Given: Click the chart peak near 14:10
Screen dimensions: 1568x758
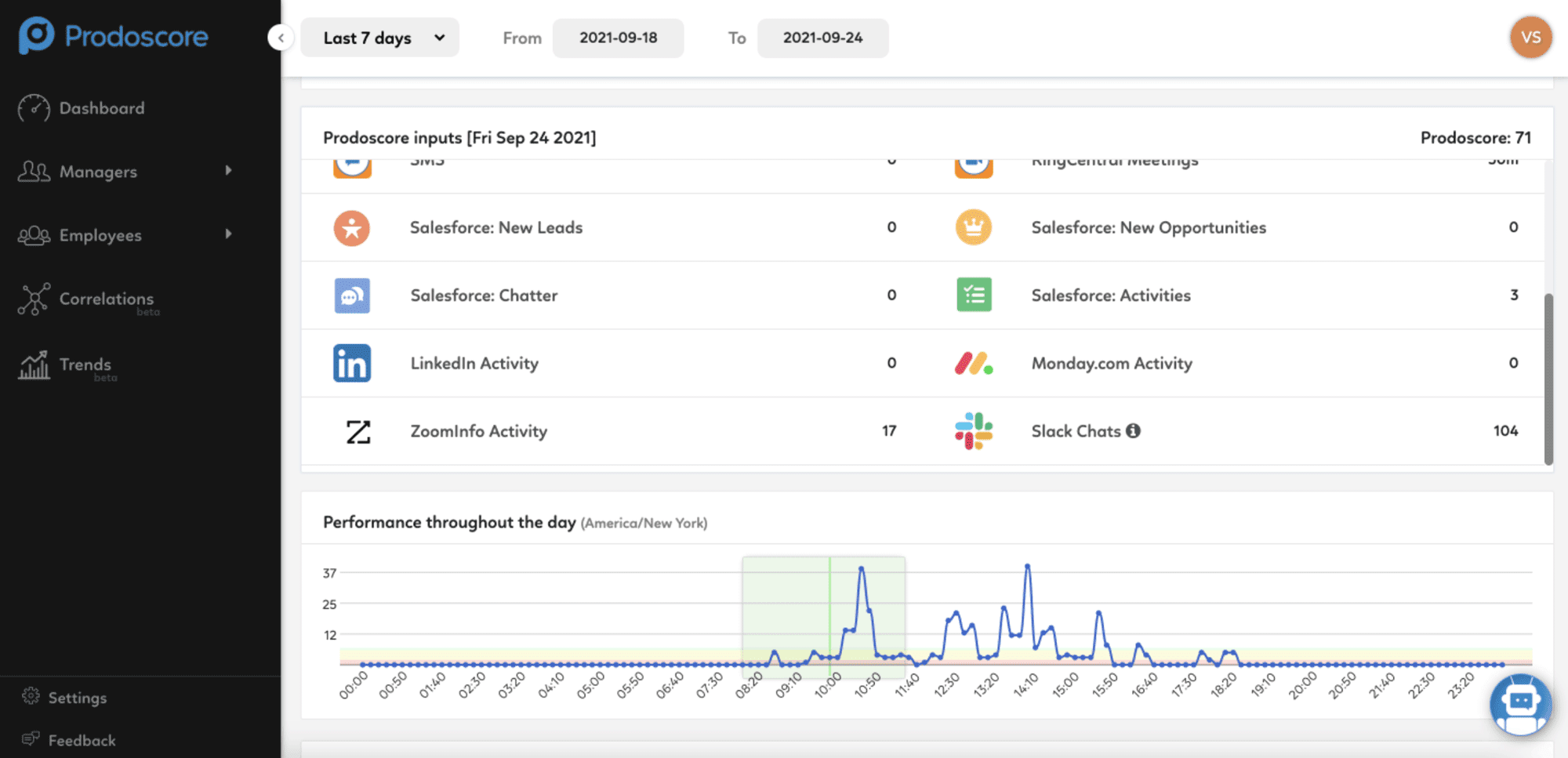Looking at the screenshot, I should pyautogui.click(x=1027, y=566).
